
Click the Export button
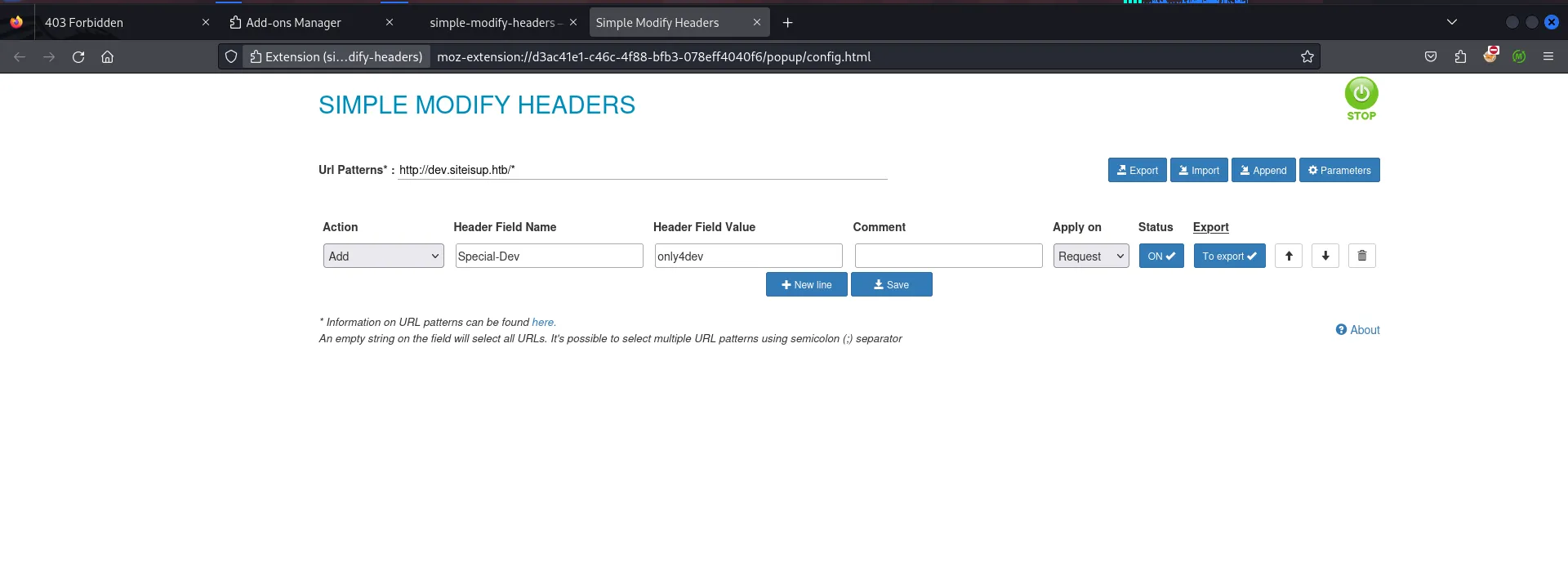coord(1138,170)
